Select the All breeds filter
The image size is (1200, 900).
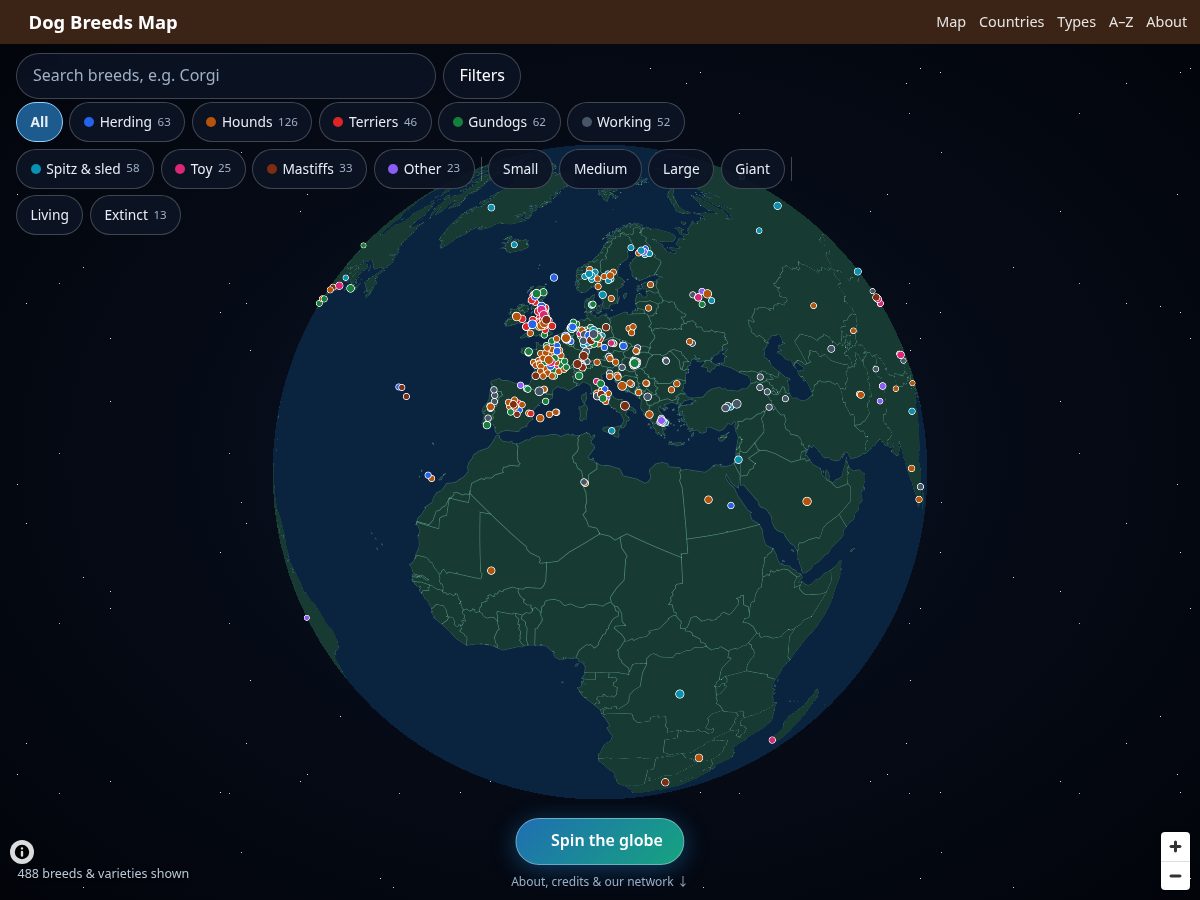click(39, 122)
